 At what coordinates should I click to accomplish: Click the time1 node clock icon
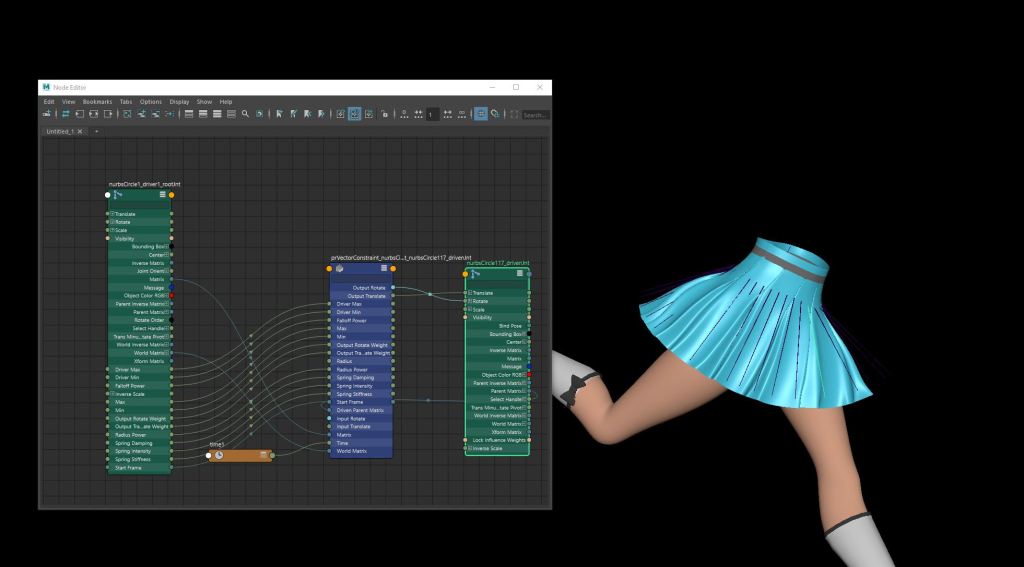(219, 455)
